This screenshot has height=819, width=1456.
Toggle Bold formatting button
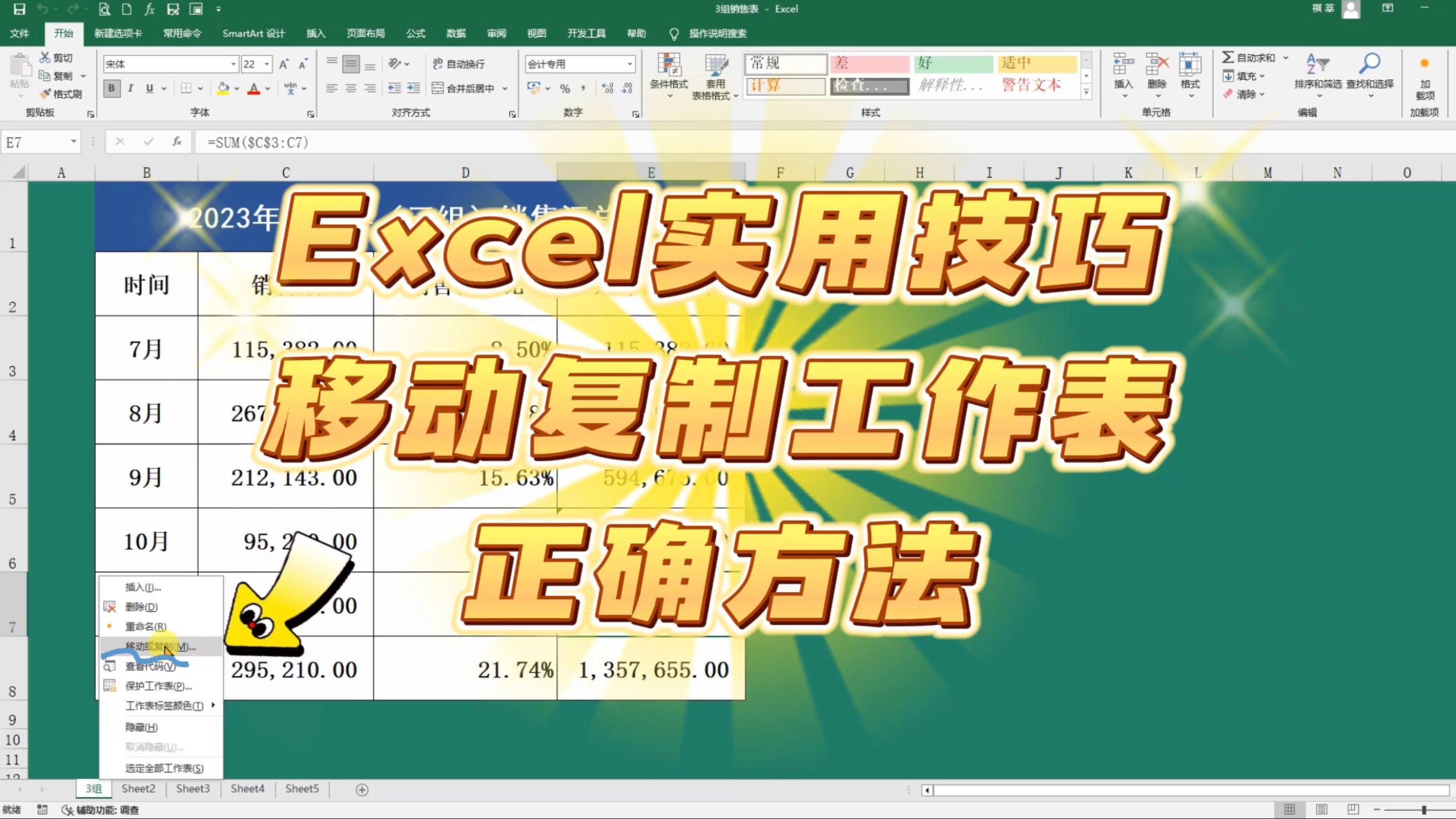coord(111,88)
